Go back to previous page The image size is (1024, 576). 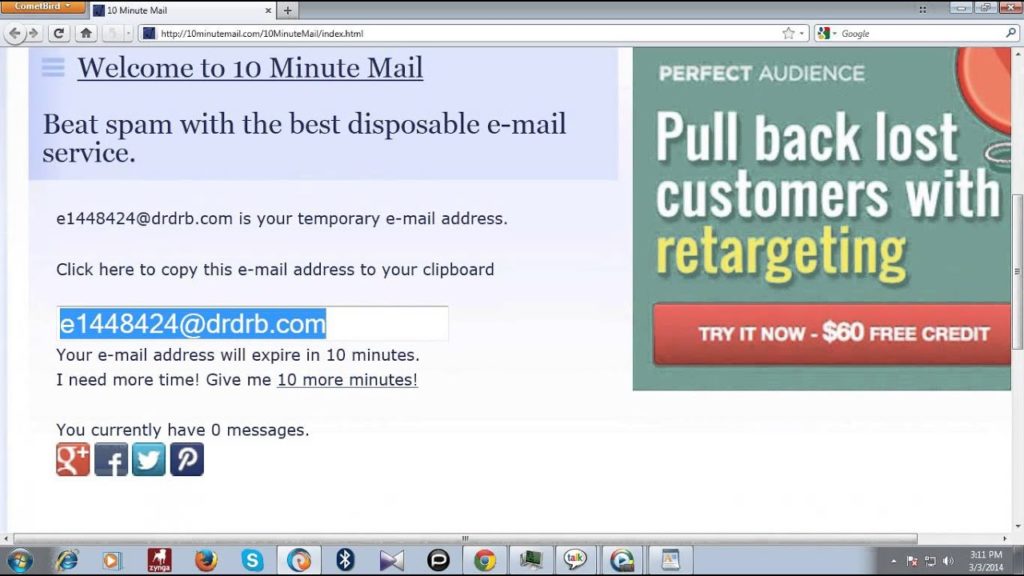click(x=14, y=33)
